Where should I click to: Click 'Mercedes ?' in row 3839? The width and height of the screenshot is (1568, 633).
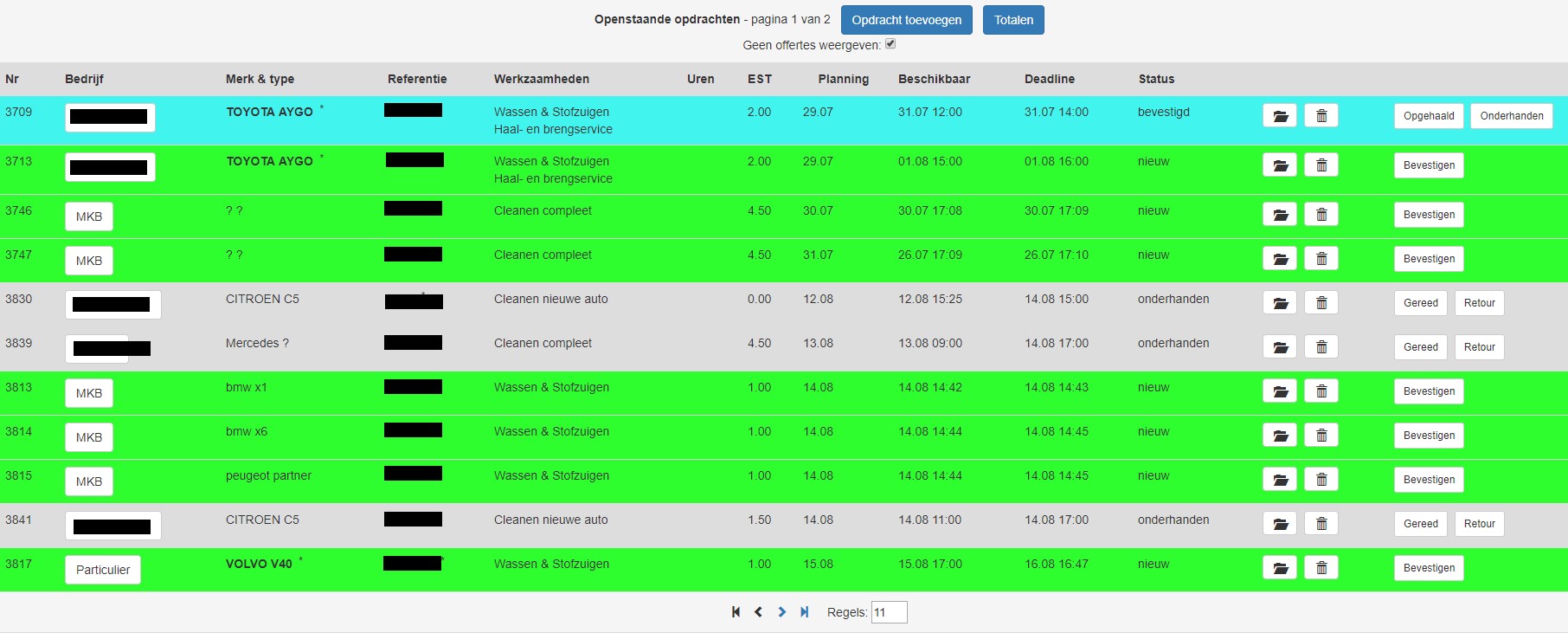coord(257,343)
